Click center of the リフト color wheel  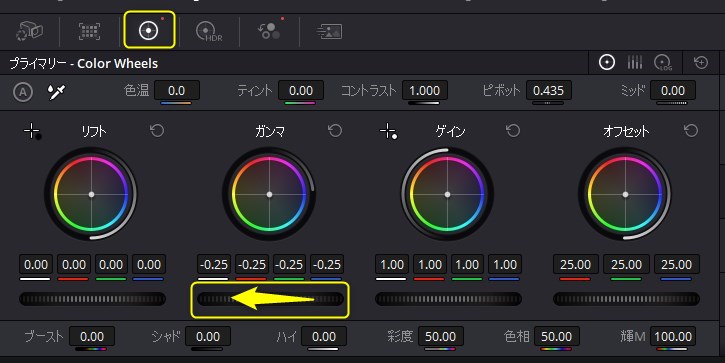(x=92, y=194)
